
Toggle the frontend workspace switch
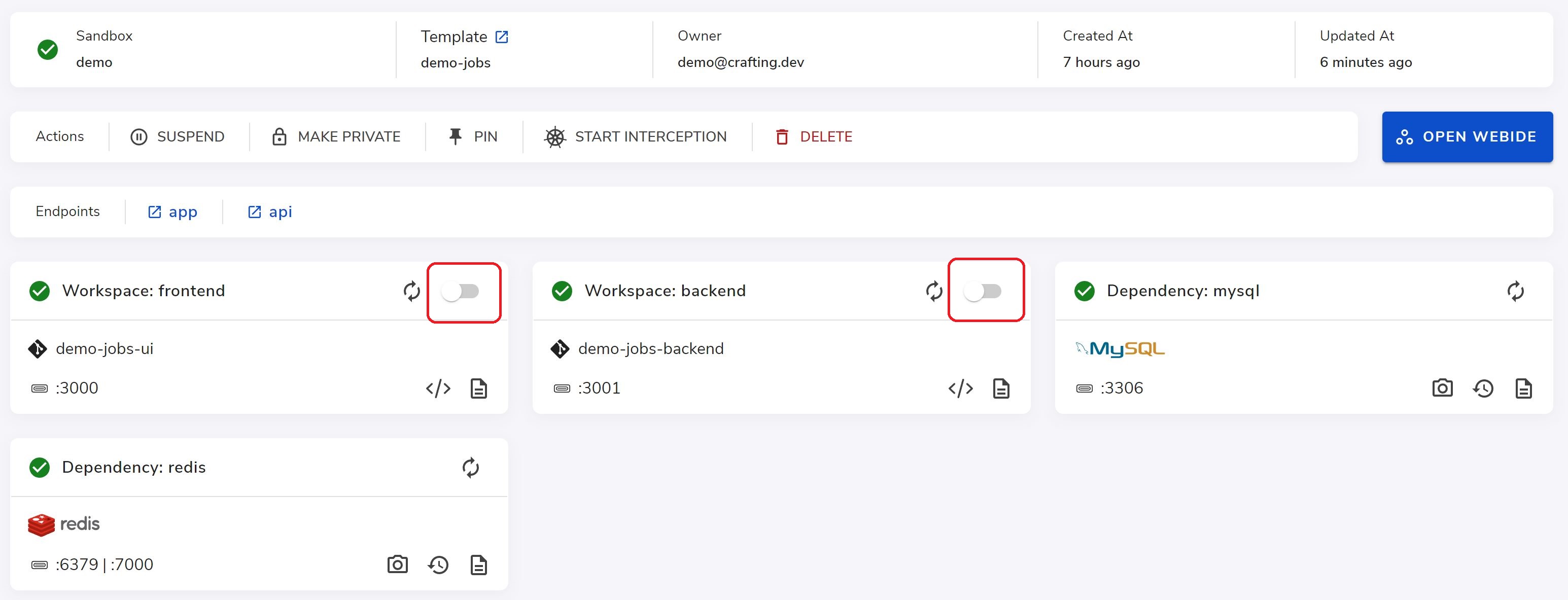(x=461, y=292)
